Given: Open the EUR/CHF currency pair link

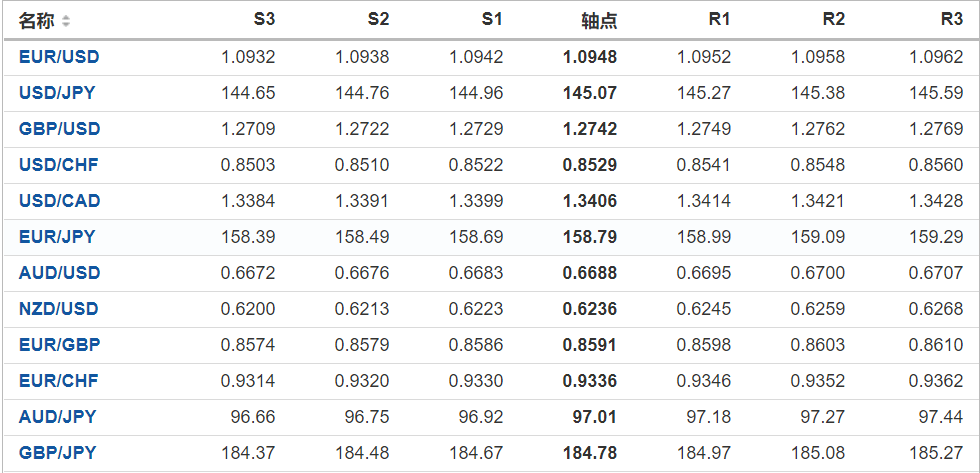Looking at the screenshot, I should (x=58, y=381).
